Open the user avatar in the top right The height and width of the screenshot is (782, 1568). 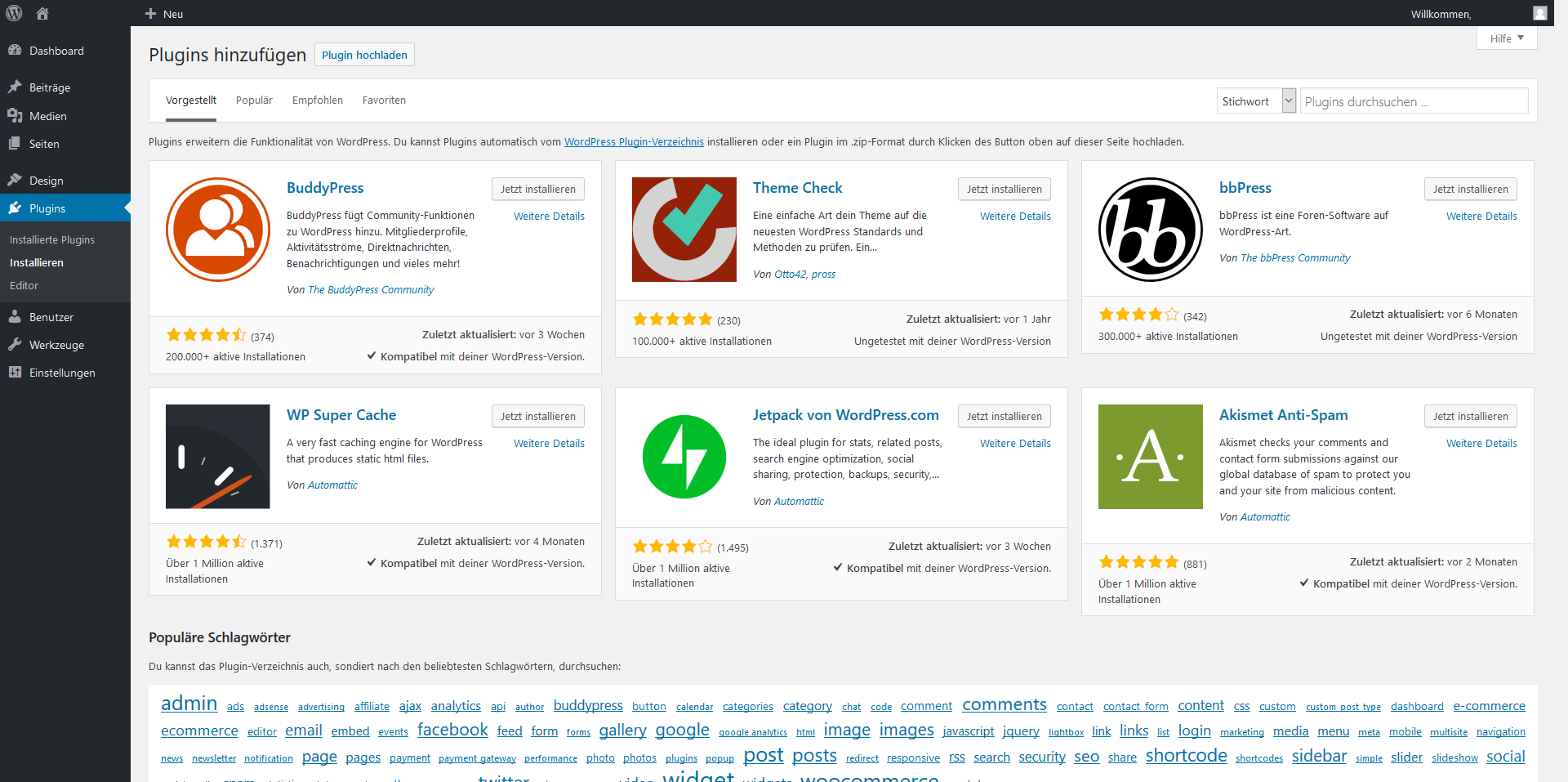click(x=1539, y=13)
